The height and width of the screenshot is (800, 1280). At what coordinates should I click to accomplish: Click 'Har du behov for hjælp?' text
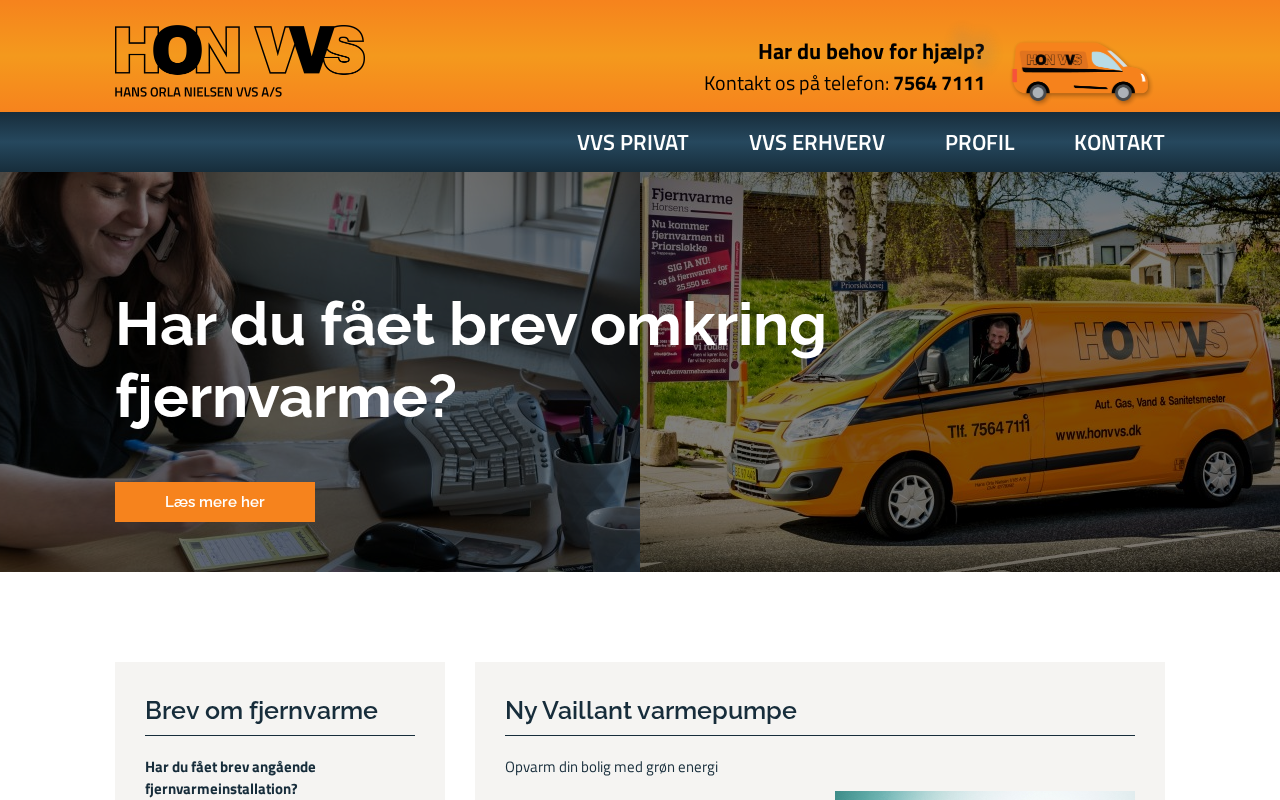tap(871, 51)
